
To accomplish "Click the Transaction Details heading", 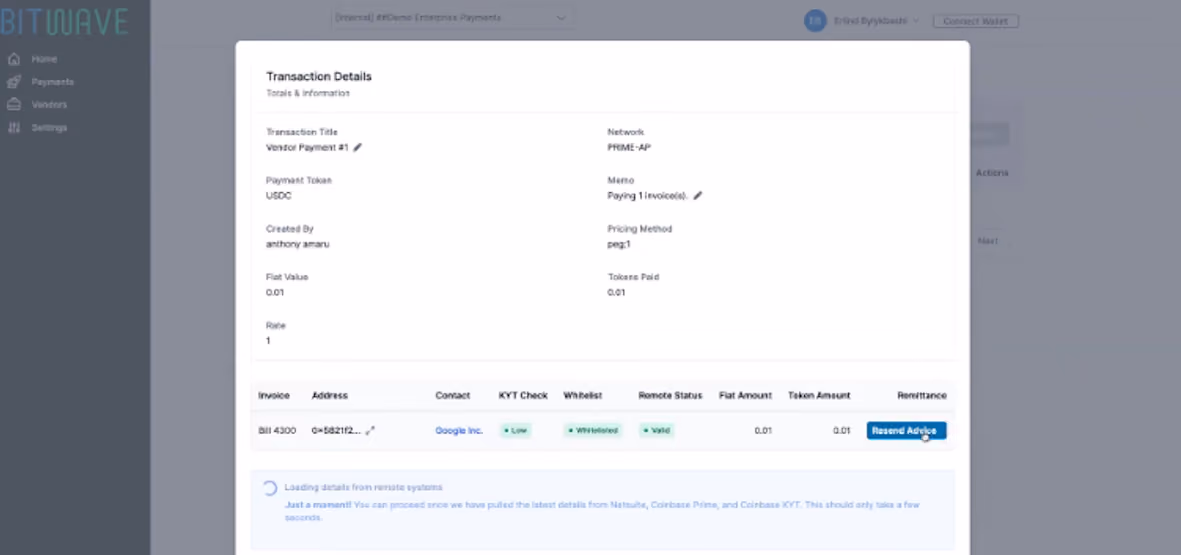I will tap(319, 76).
